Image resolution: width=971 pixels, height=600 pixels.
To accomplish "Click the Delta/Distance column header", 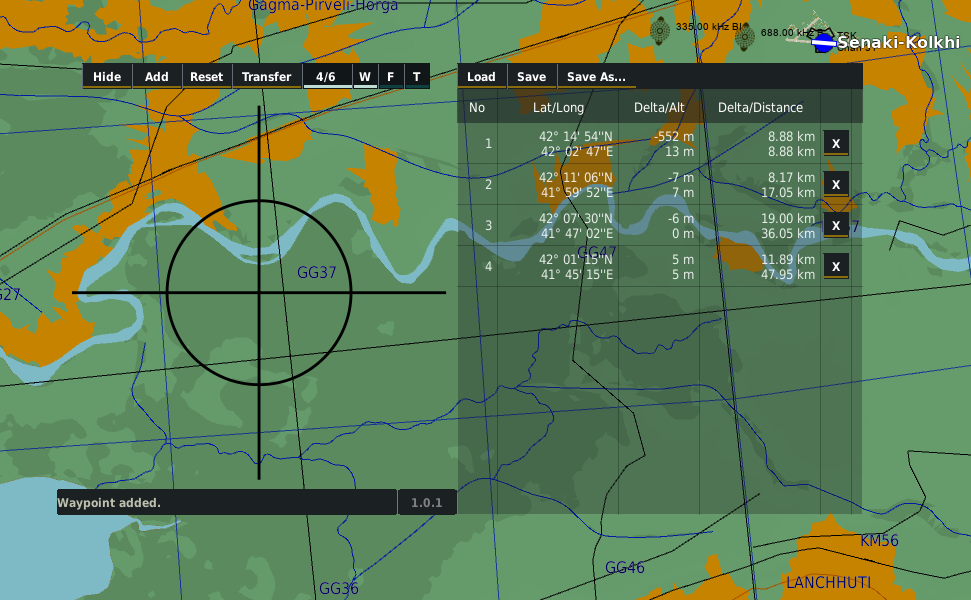I will [x=760, y=108].
